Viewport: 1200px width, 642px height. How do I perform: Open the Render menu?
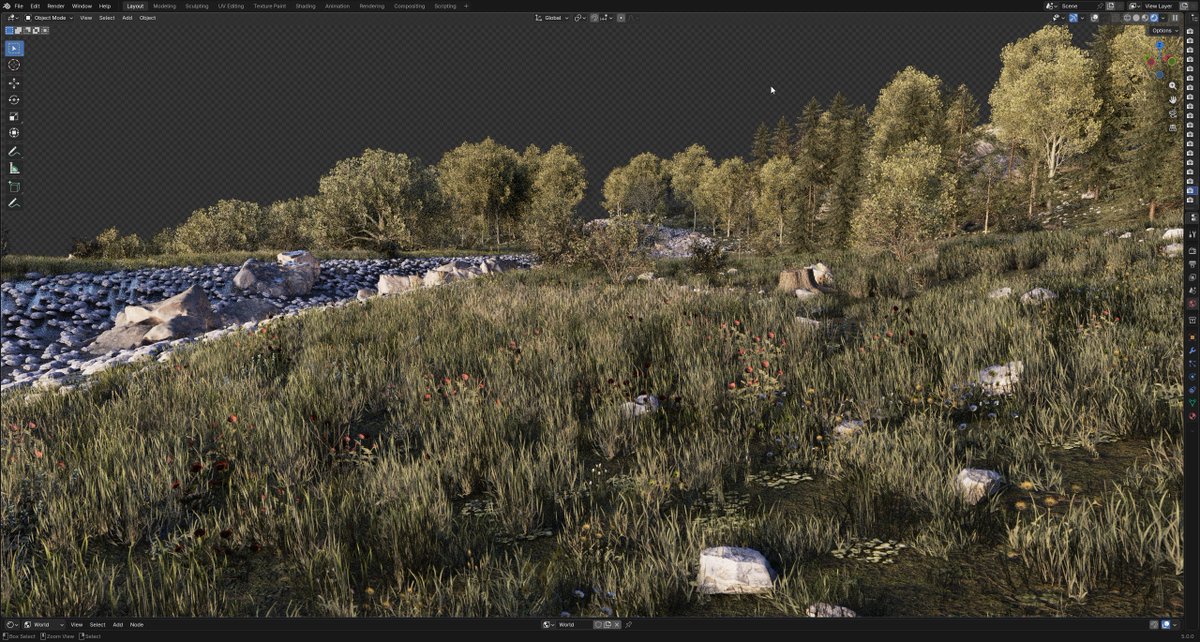(x=56, y=6)
